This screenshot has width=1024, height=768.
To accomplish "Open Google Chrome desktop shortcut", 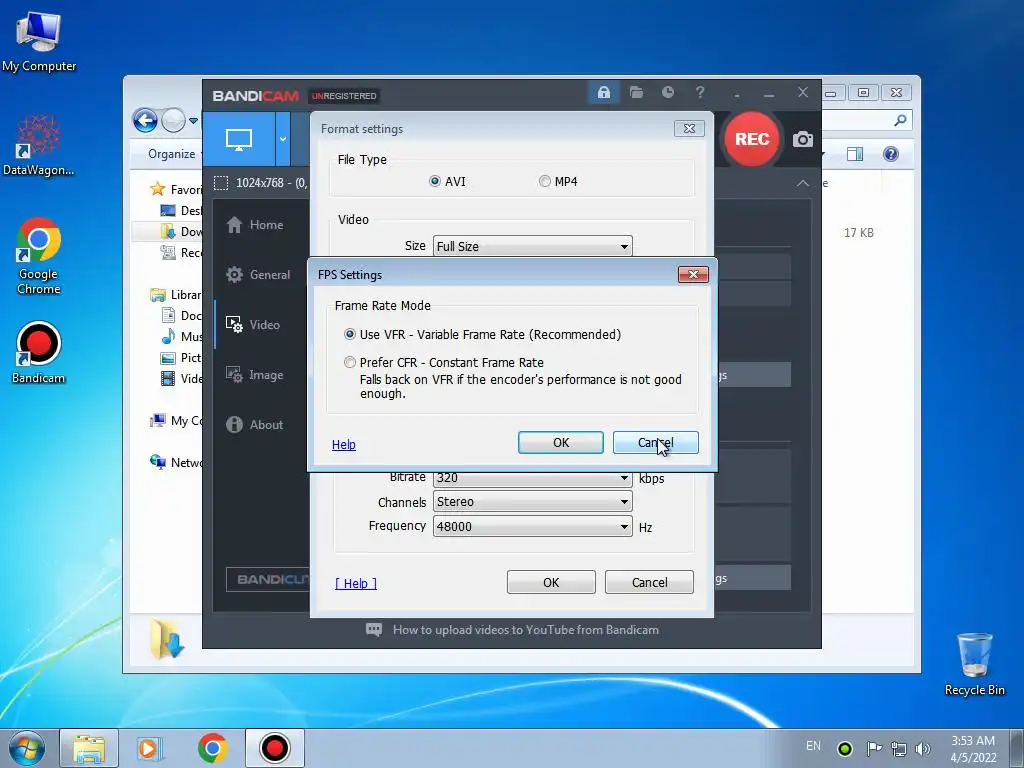I will [39, 256].
